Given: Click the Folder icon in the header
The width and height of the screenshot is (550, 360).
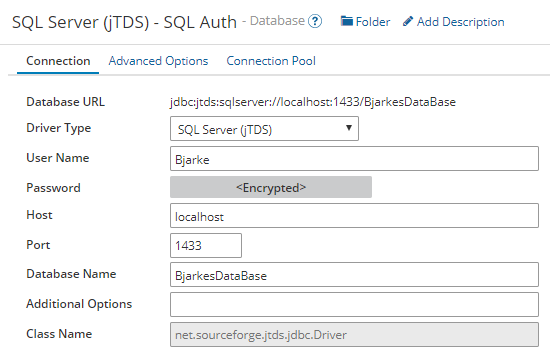Looking at the screenshot, I should [x=347, y=21].
